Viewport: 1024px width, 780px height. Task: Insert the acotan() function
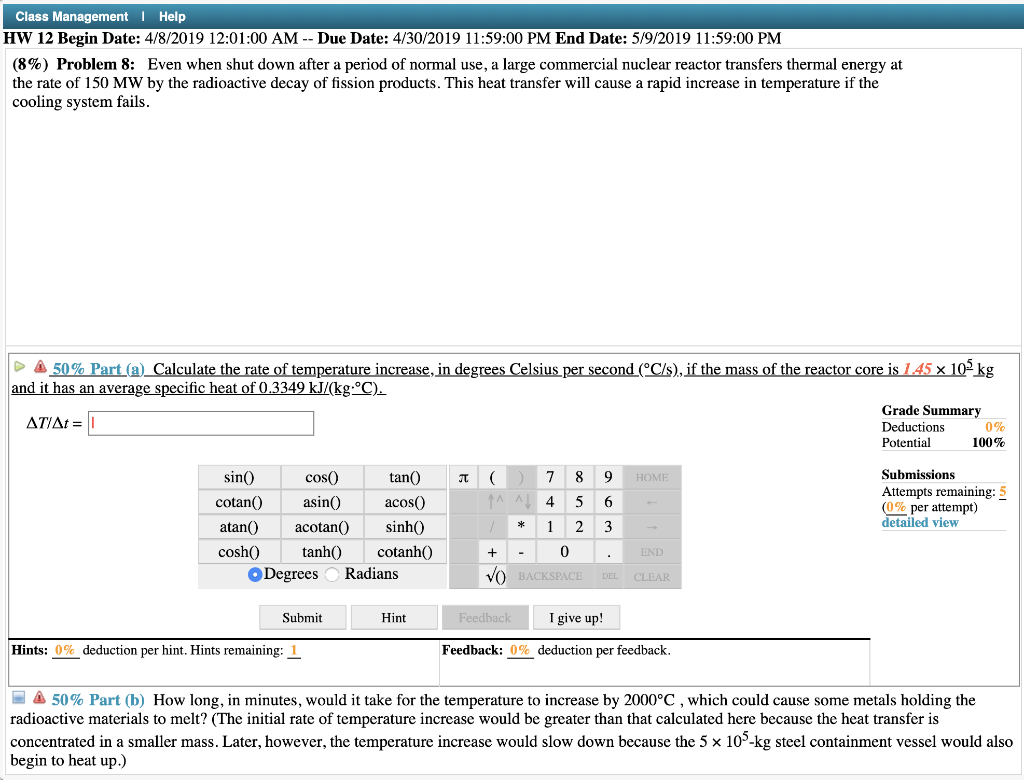click(x=322, y=527)
